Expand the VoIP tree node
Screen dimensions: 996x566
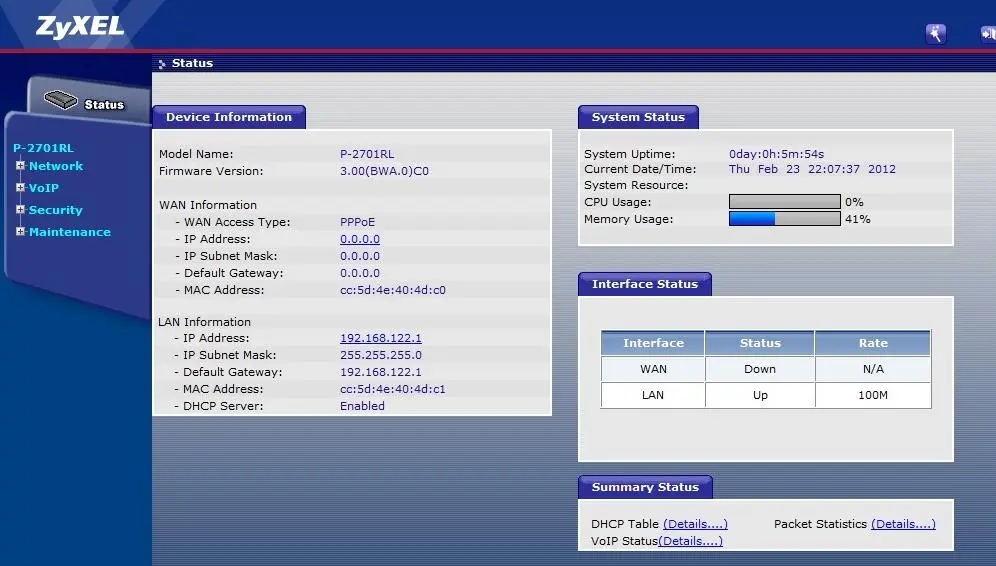[x=20, y=188]
